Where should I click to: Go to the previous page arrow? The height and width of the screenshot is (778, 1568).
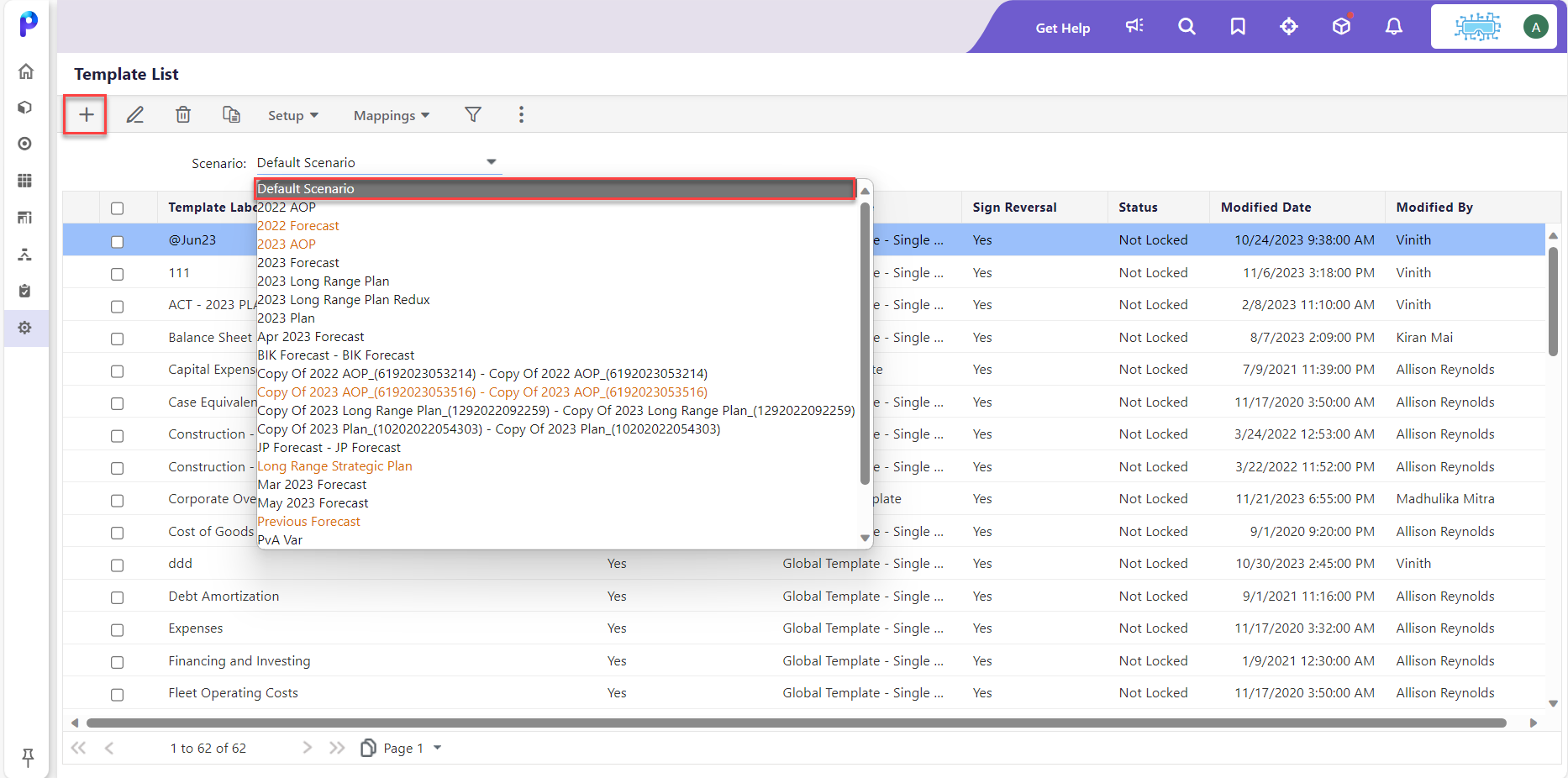click(109, 748)
